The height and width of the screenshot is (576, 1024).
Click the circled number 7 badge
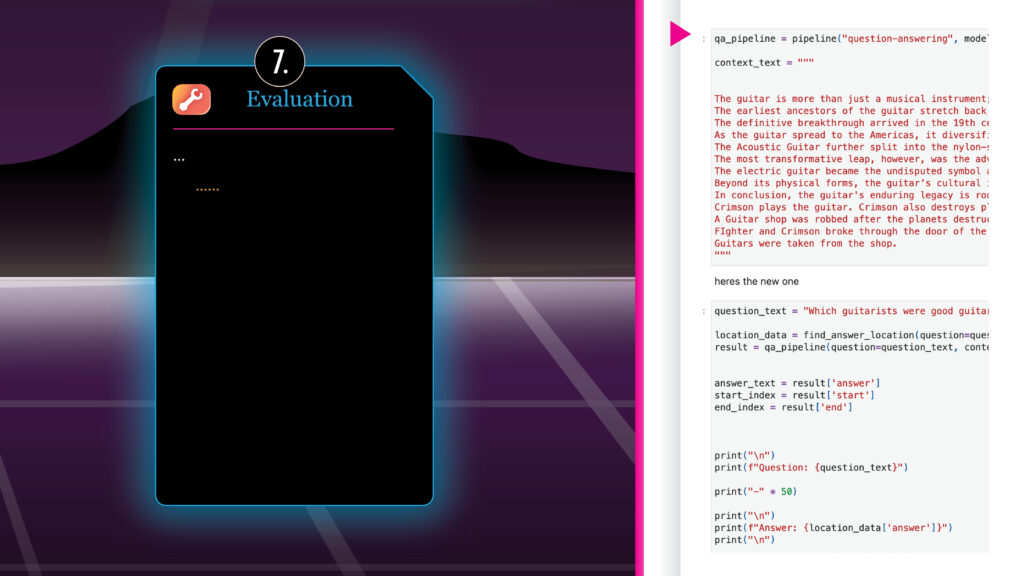(x=279, y=62)
